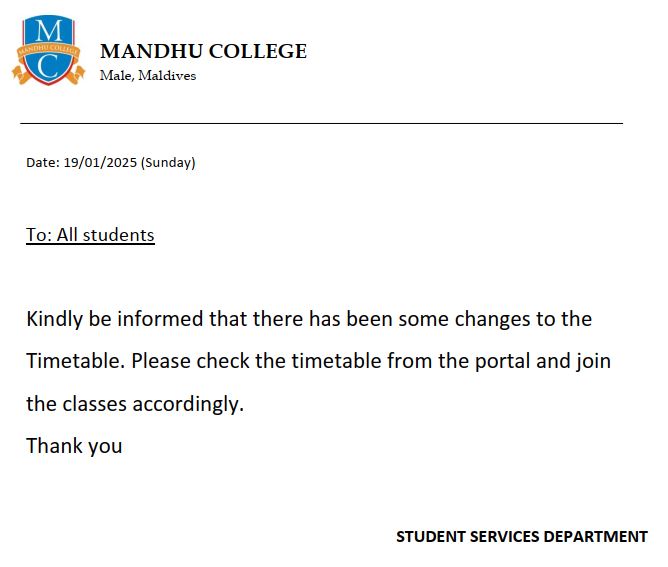Click the horizontal divider line below the header
668x567 pixels.
pos(321,123)
